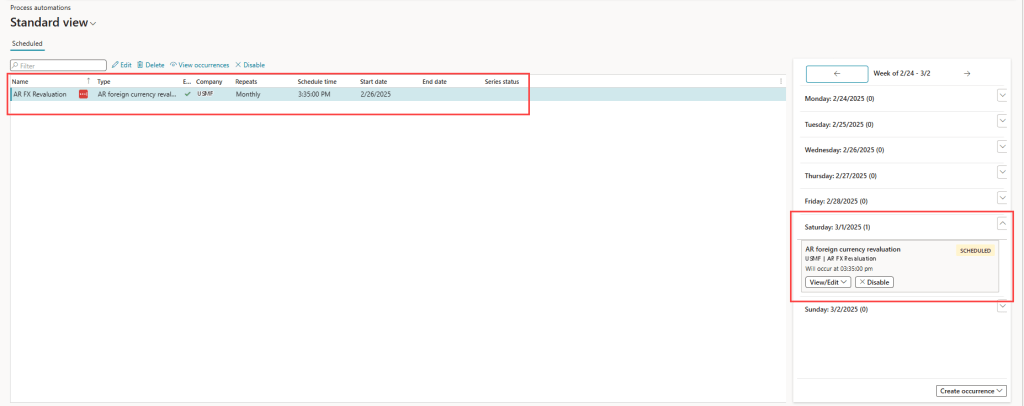Click the Enabled checkmark in AR FX Revaluation row
Screen dimensions: 1024x406
click(187, 94)
